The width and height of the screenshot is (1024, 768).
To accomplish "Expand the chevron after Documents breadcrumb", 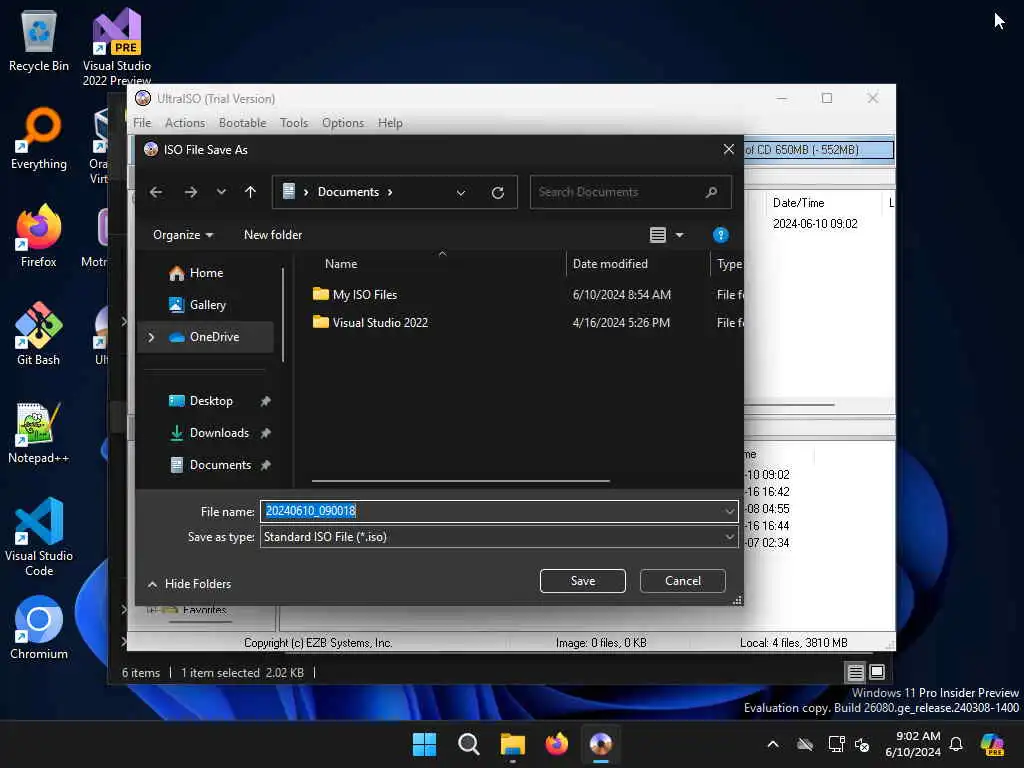I will [x=390, y=192].
